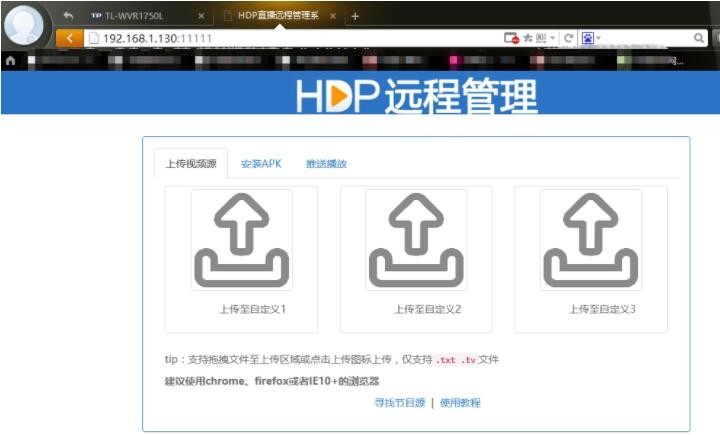Click the bookmark star icon
This screenshot has width=720, height=435.
[x=528, y=38]
